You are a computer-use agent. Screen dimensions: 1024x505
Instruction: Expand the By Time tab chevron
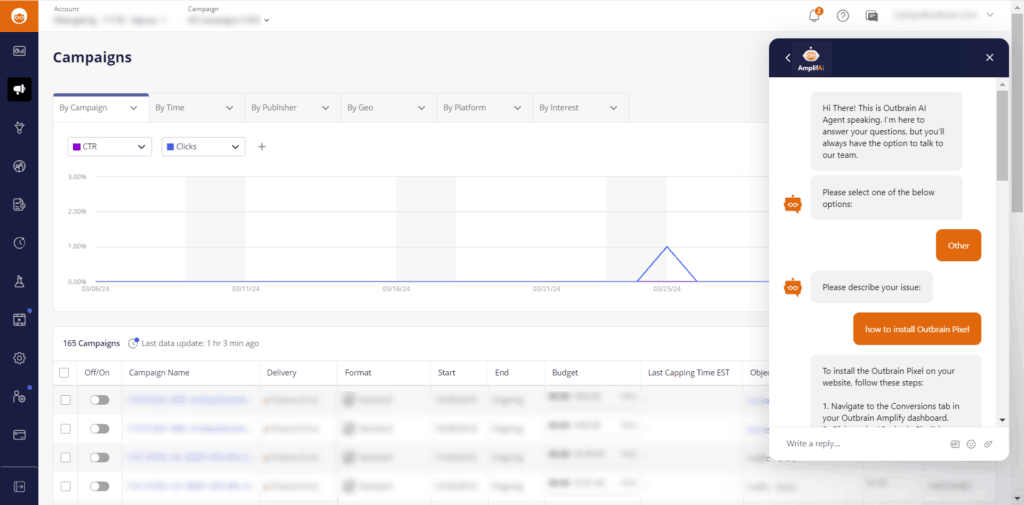tap(229, 108)
